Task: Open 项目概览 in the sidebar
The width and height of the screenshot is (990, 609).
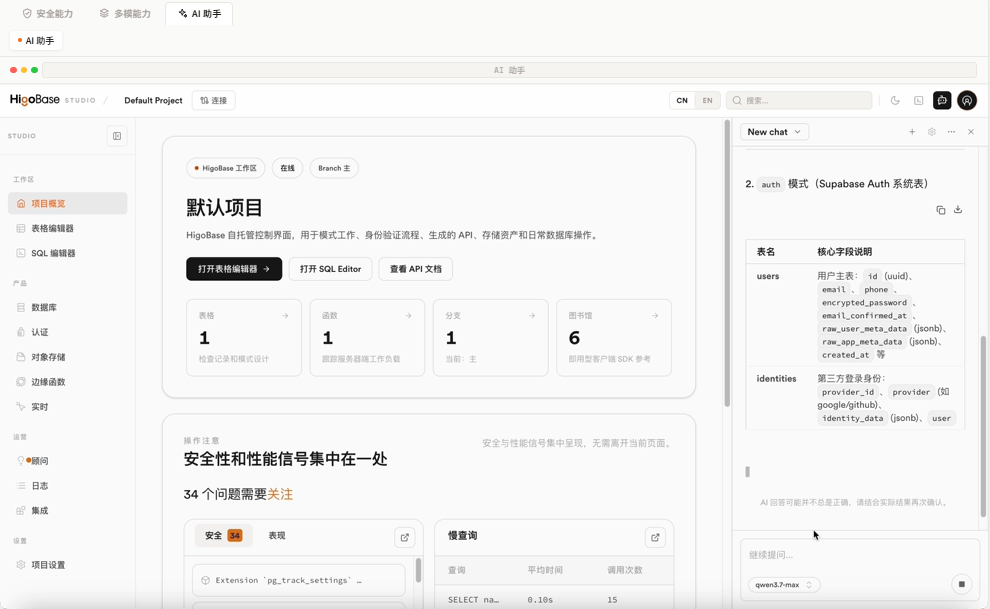Action: [x=68, y=203]
